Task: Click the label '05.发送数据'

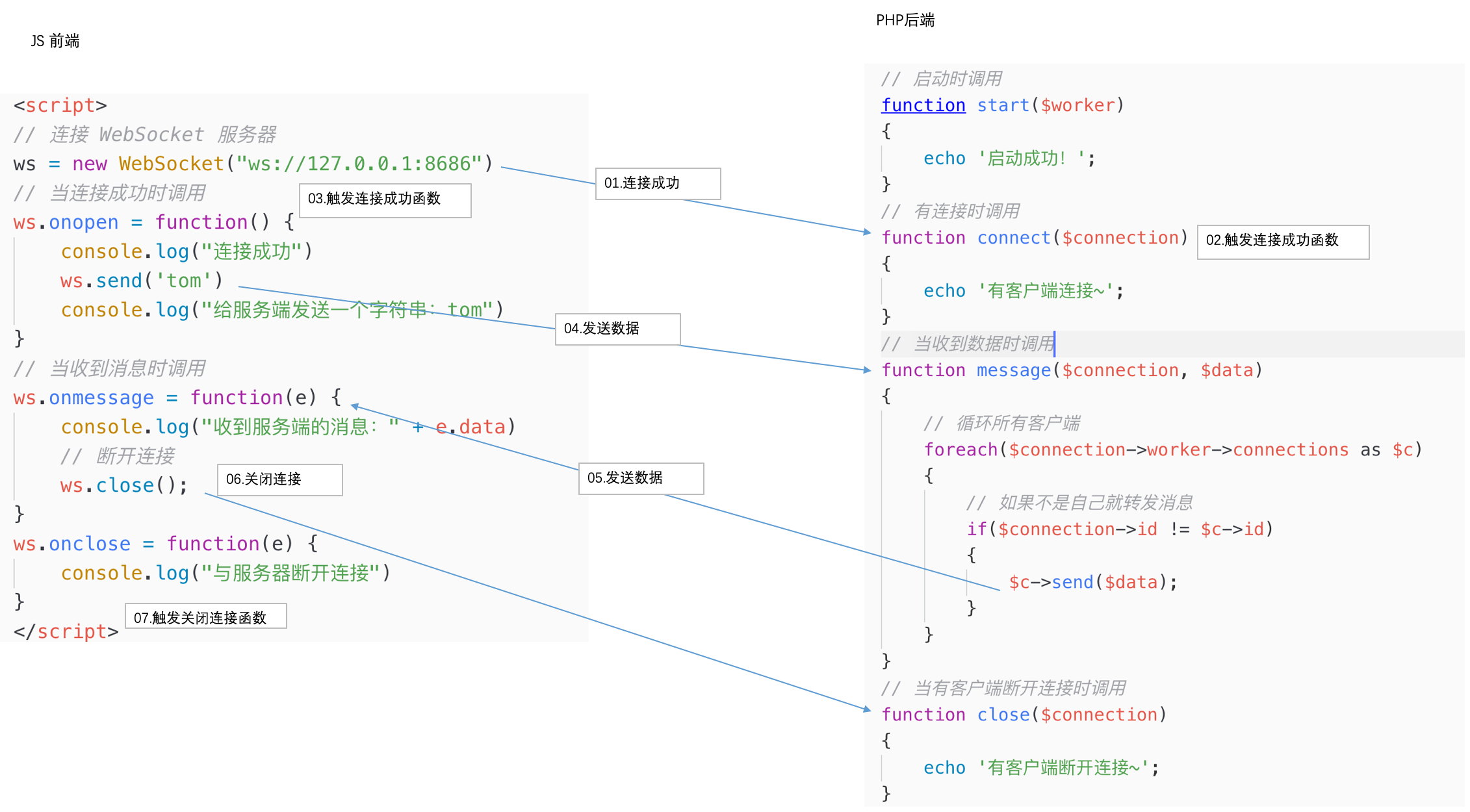Action: pyautogui.click(x=641, y=479)
